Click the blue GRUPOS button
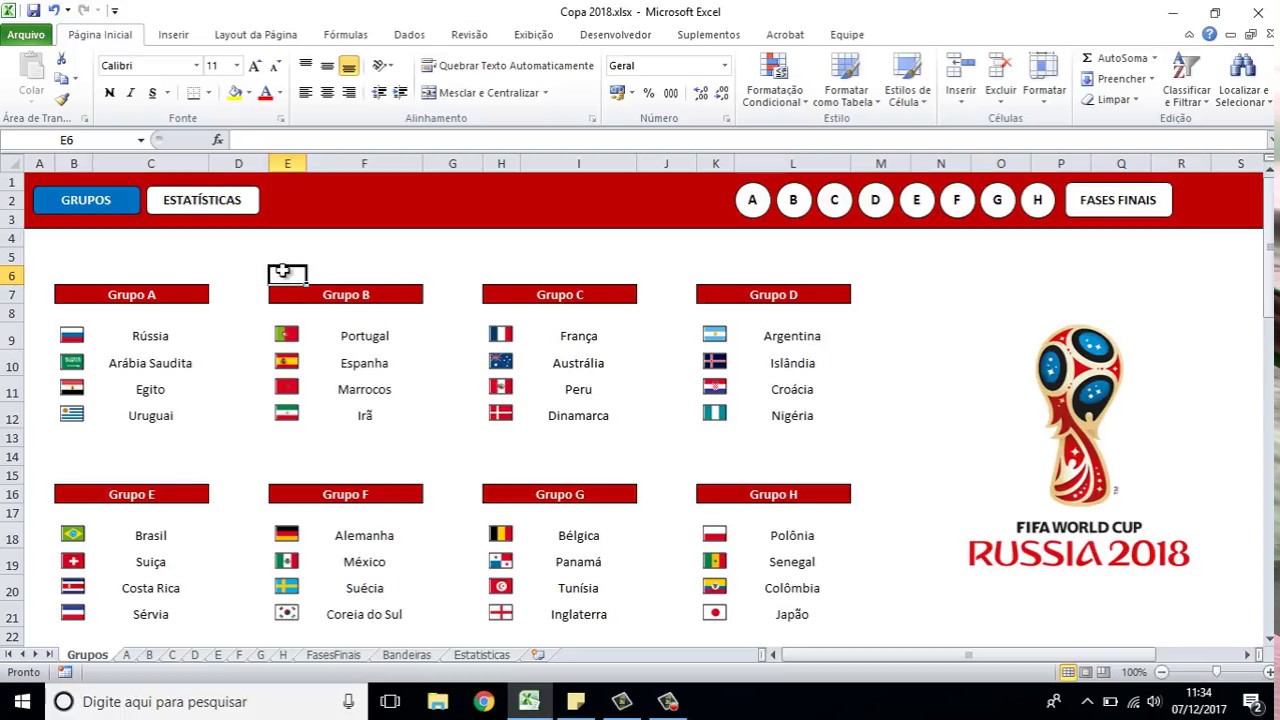The image size is (1280, 720). [86, 200]
